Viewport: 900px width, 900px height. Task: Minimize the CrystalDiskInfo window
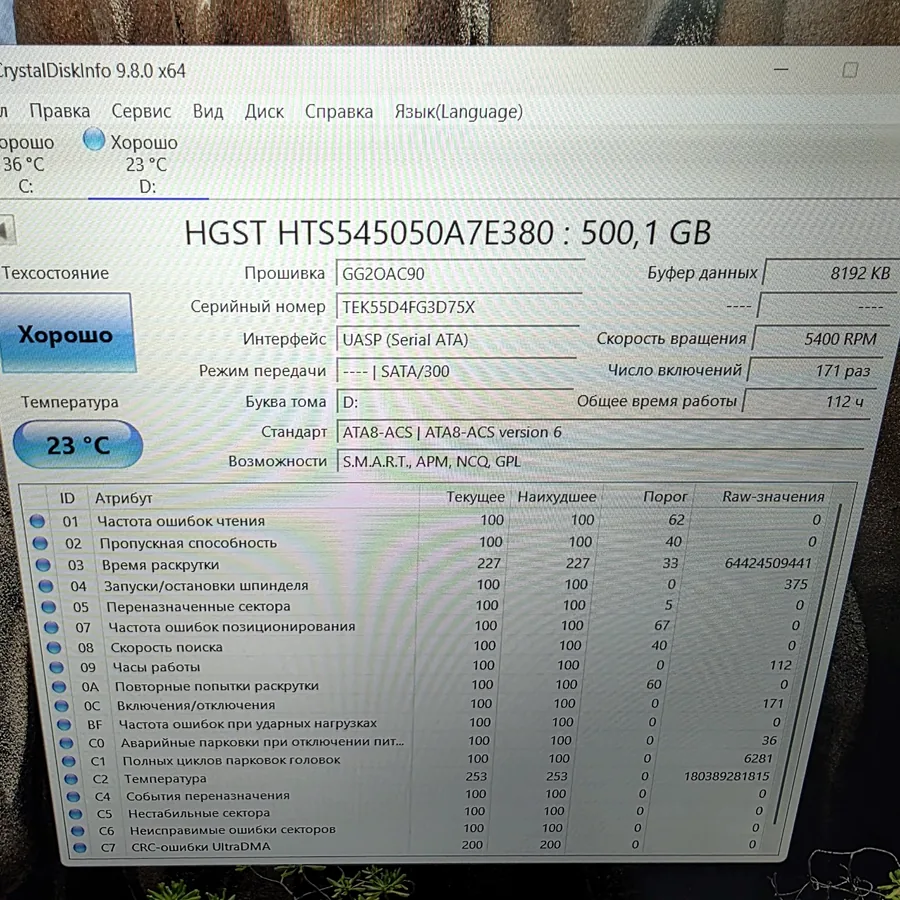[781, 69]
